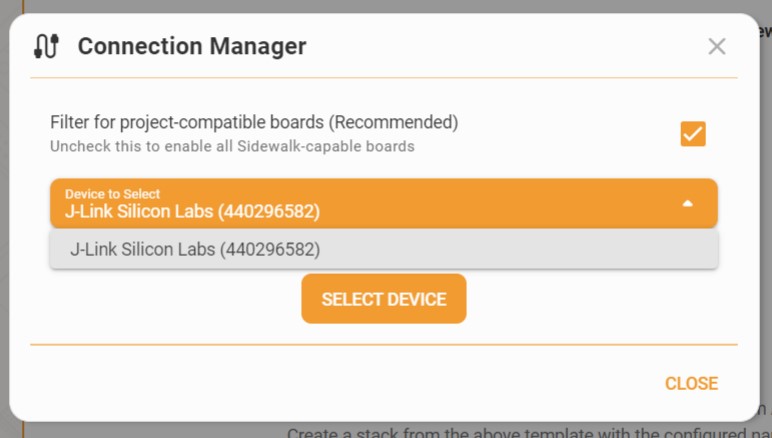The image size is (772, 438).
Task: Click the 'Device to Select' field label
Action: (112, 193)
